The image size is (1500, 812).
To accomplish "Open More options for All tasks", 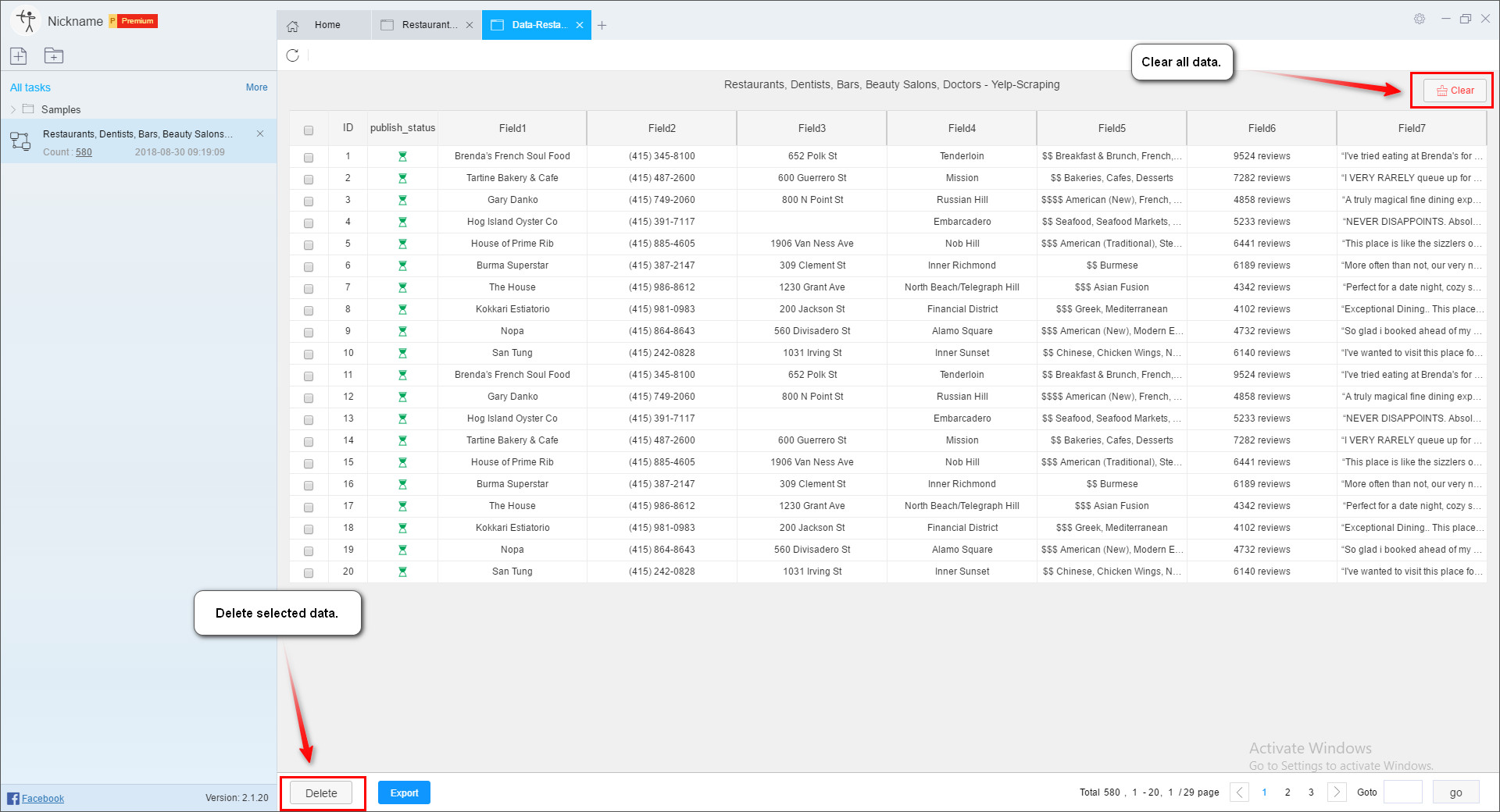I will (256, 87).
